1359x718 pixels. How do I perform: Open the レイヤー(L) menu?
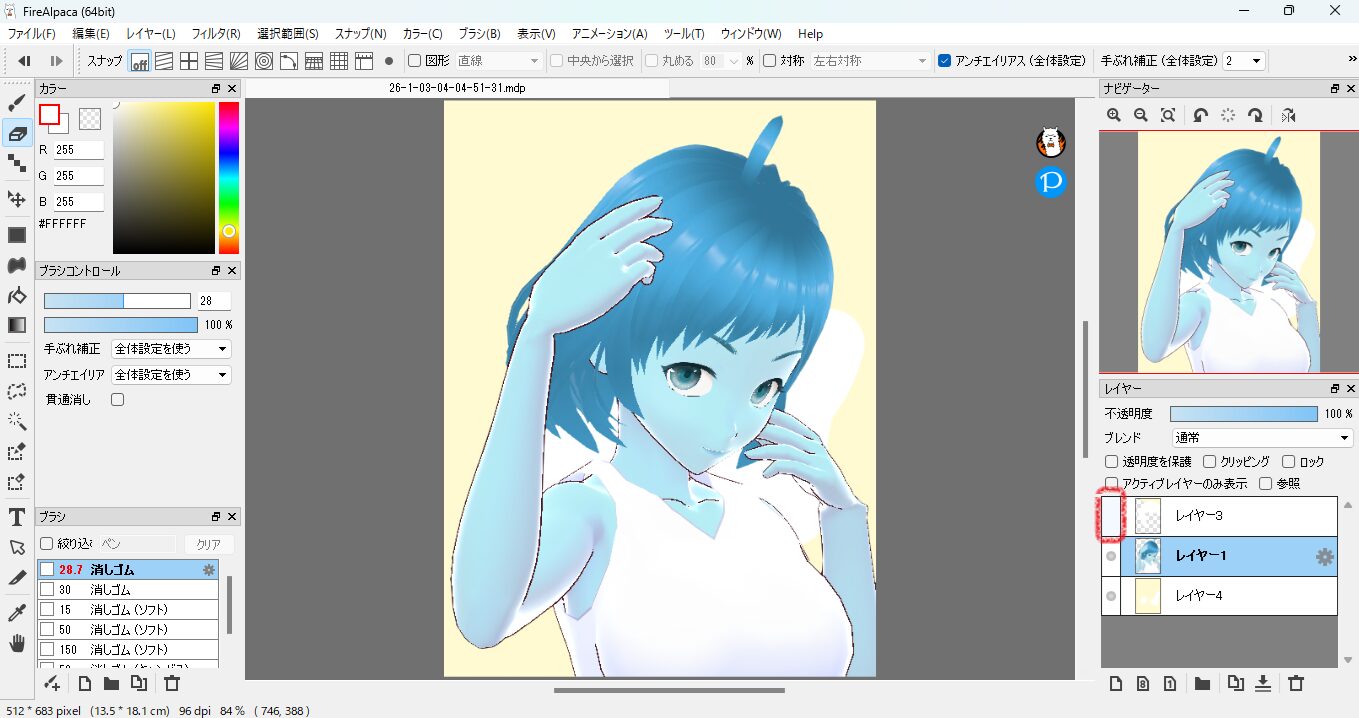pos(150,34)
